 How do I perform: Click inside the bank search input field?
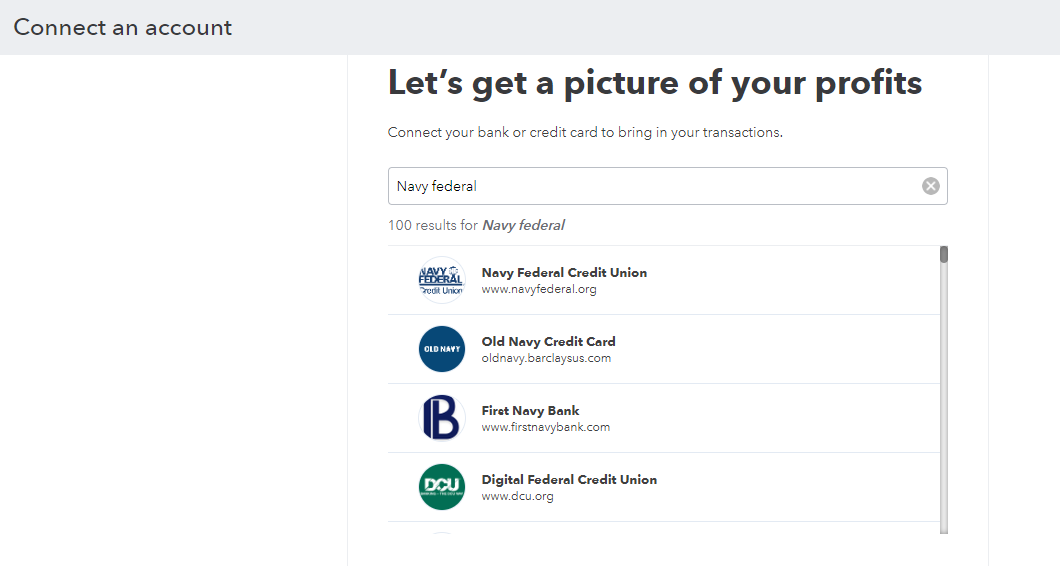654,186
